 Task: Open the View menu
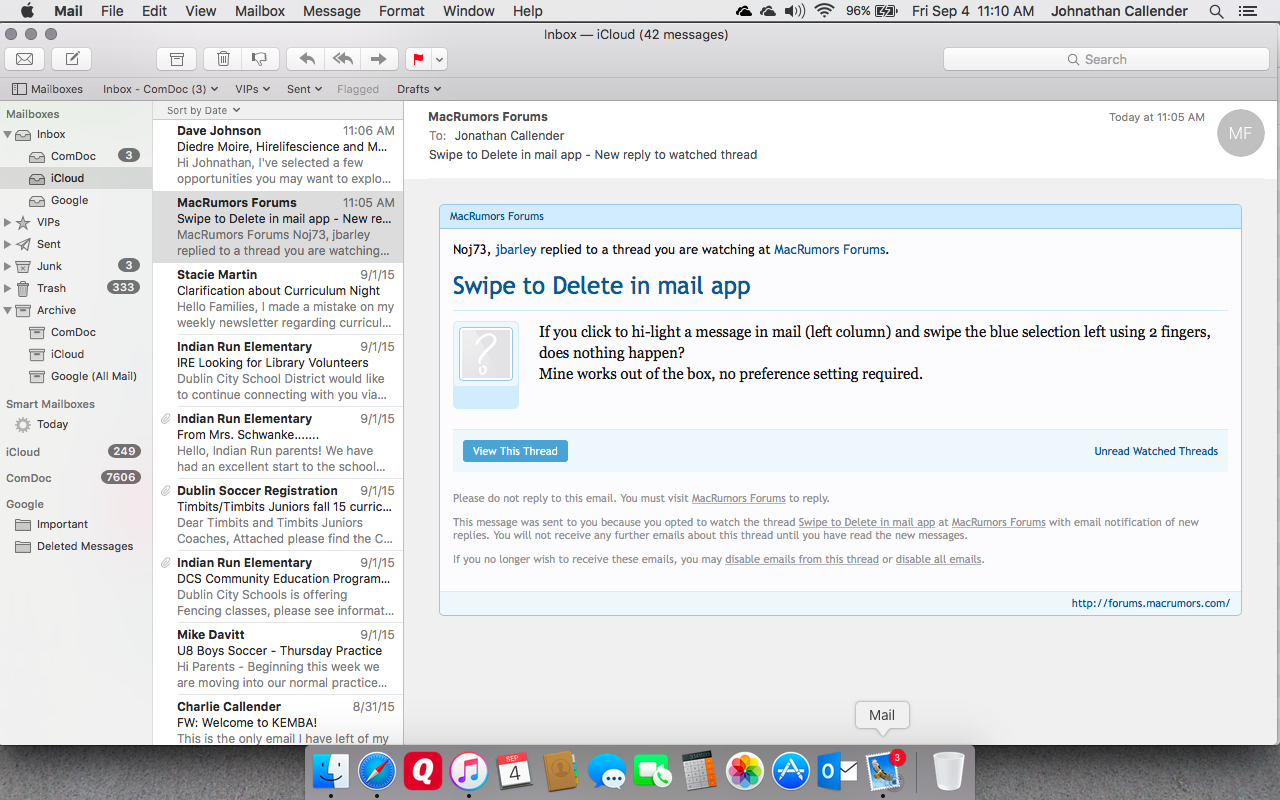click(x=201, y=11)
